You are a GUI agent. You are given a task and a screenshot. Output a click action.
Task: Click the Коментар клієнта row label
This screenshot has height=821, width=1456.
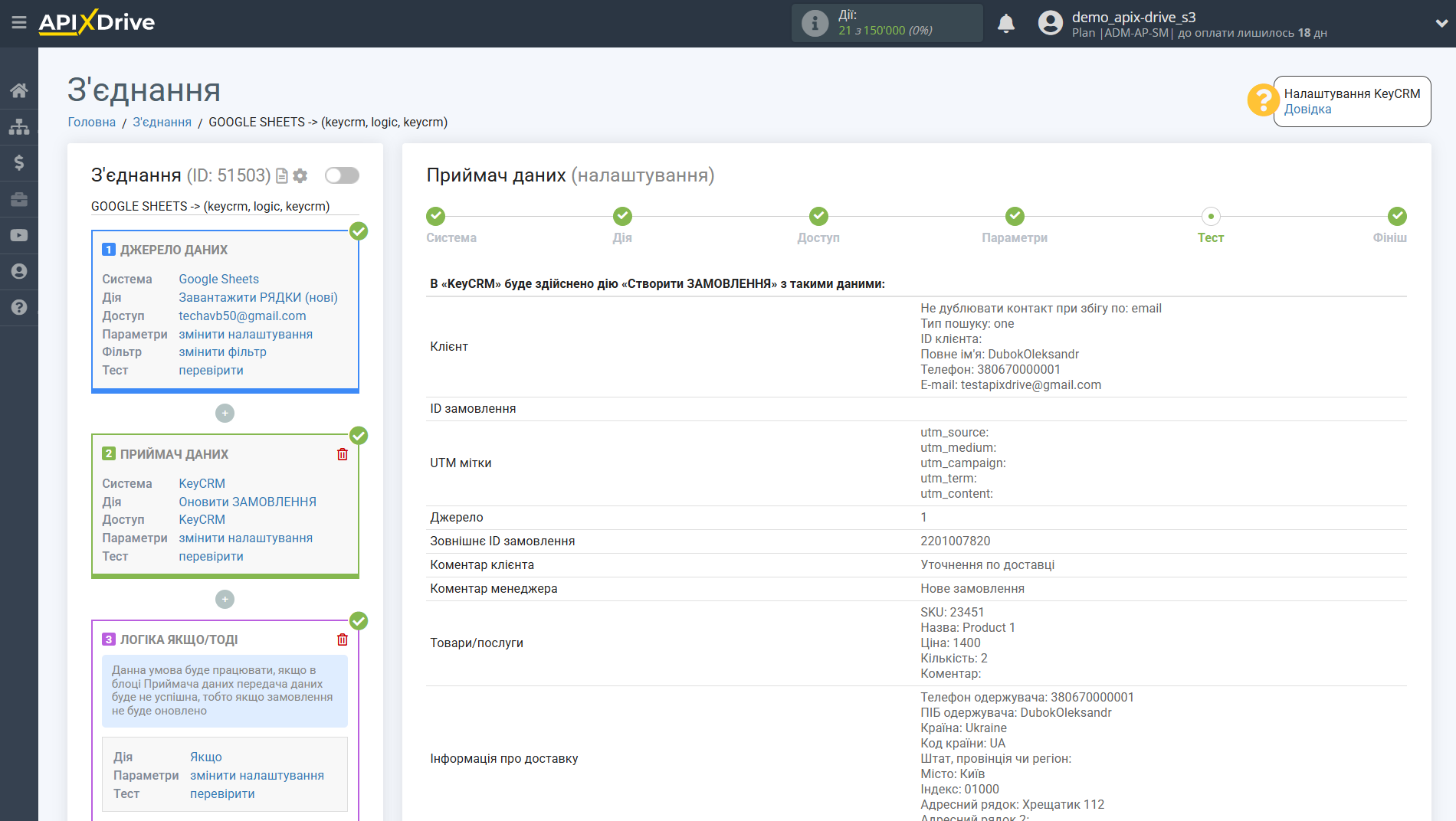click(482, 564)
